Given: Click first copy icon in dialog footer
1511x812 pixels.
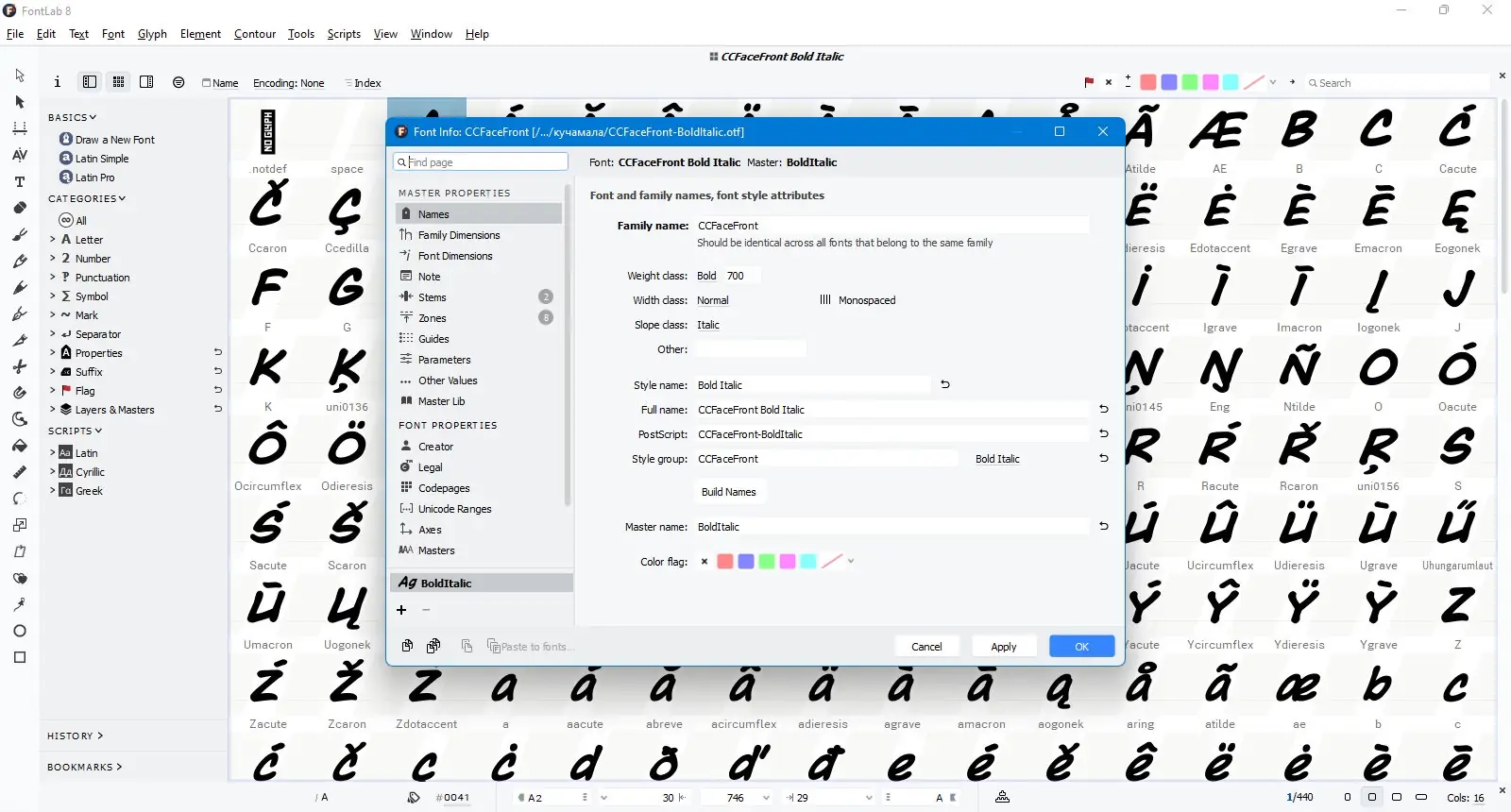Looking at the screenshot, I should [x=407, y=646].
